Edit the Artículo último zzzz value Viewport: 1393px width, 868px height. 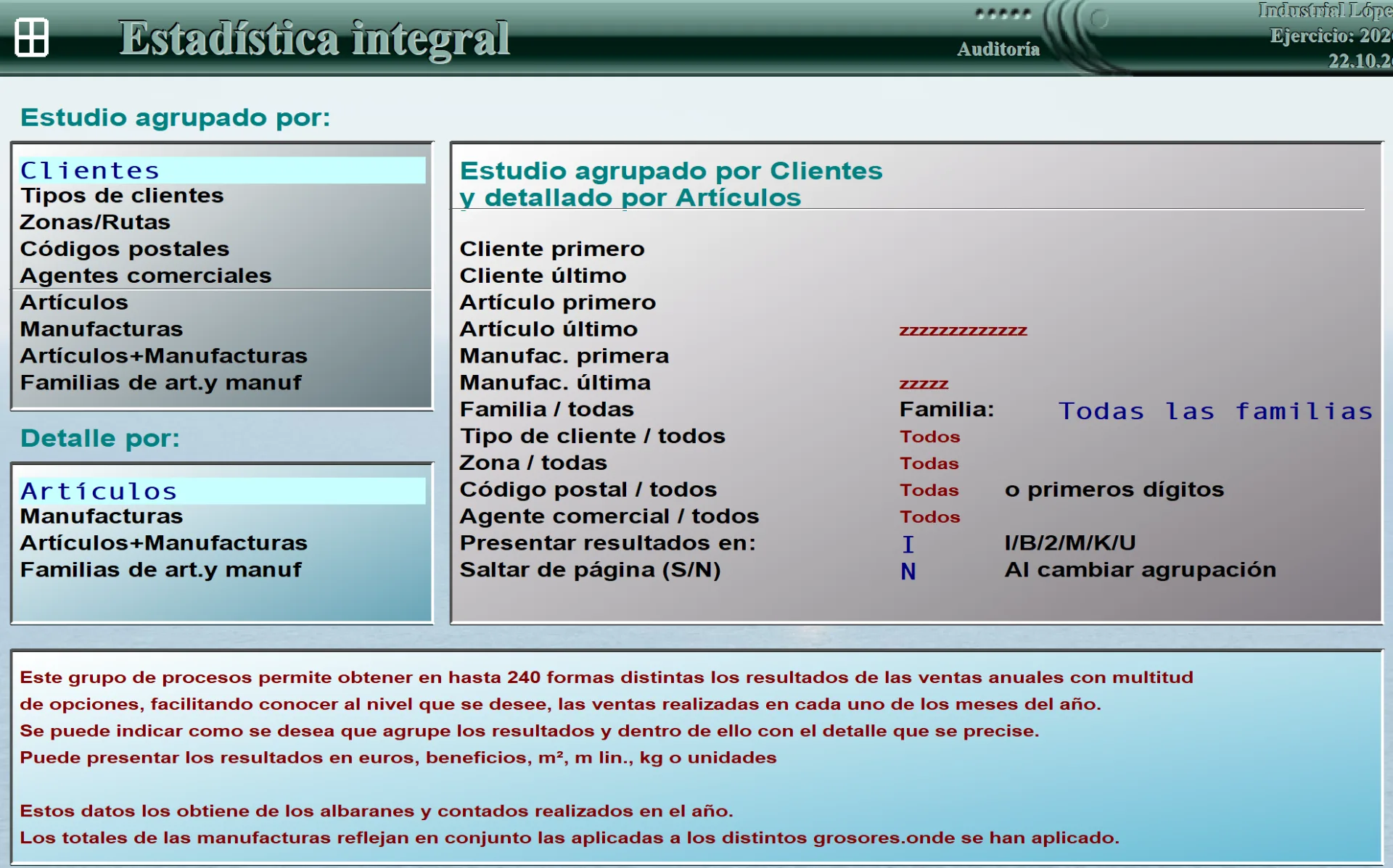[x=963, y=331]
